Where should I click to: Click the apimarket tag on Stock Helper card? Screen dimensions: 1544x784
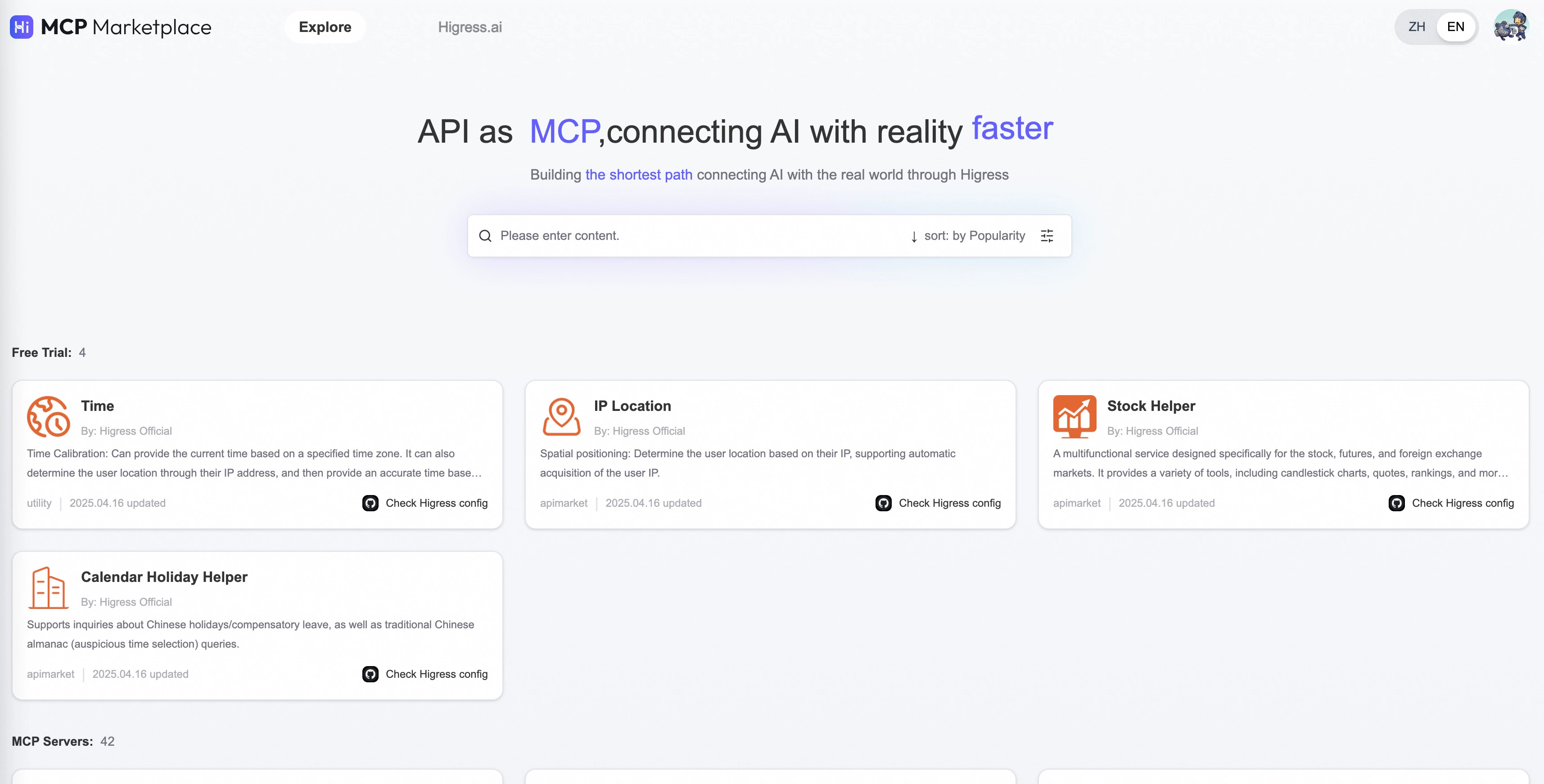pos(1076,504)
